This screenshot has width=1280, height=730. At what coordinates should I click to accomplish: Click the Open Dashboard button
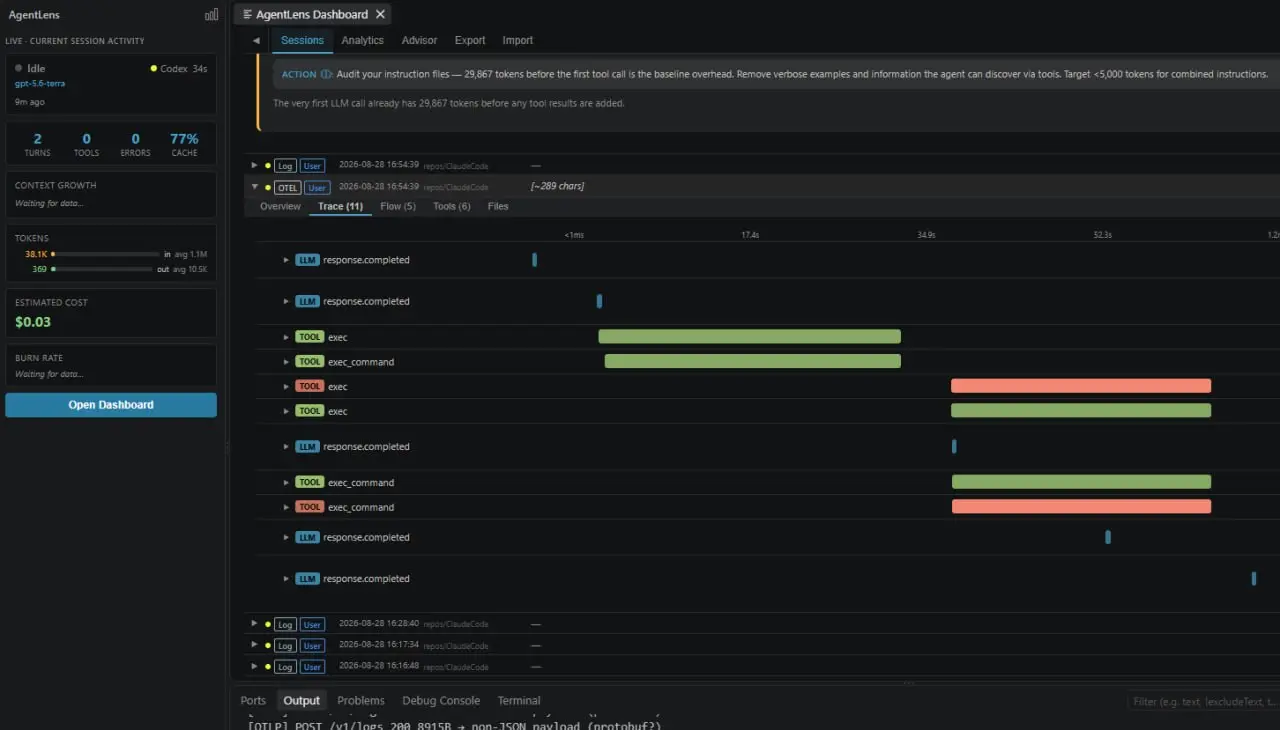[111, 405]
